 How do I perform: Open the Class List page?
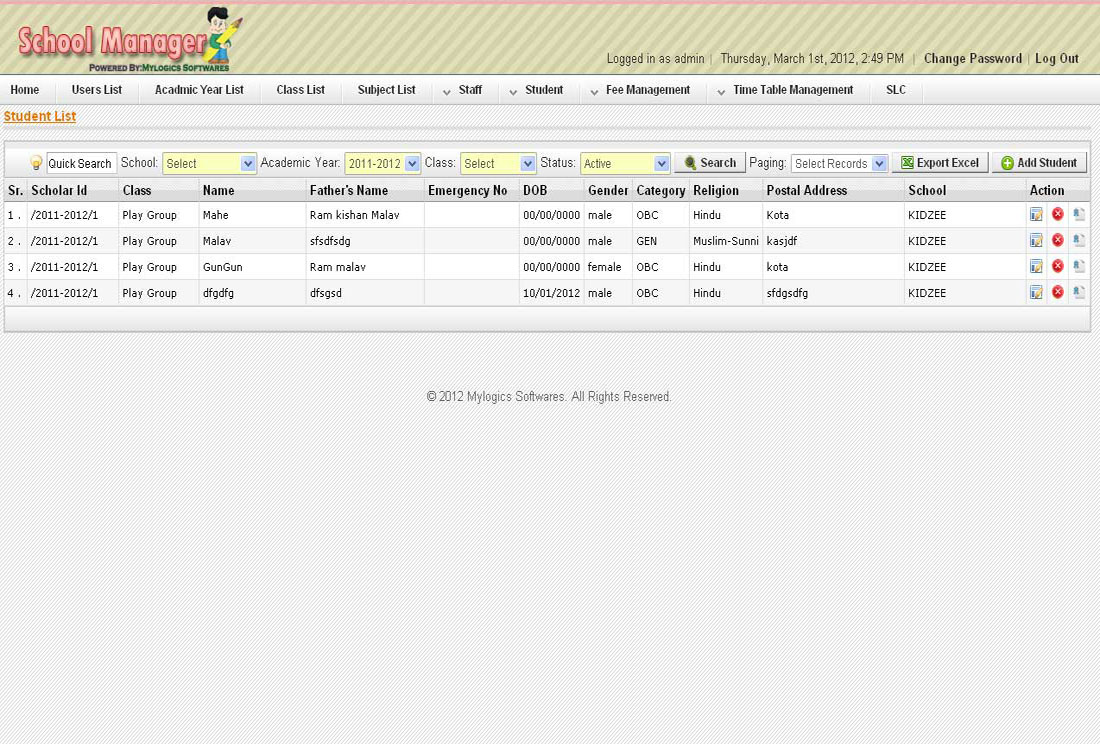(300, 90)
